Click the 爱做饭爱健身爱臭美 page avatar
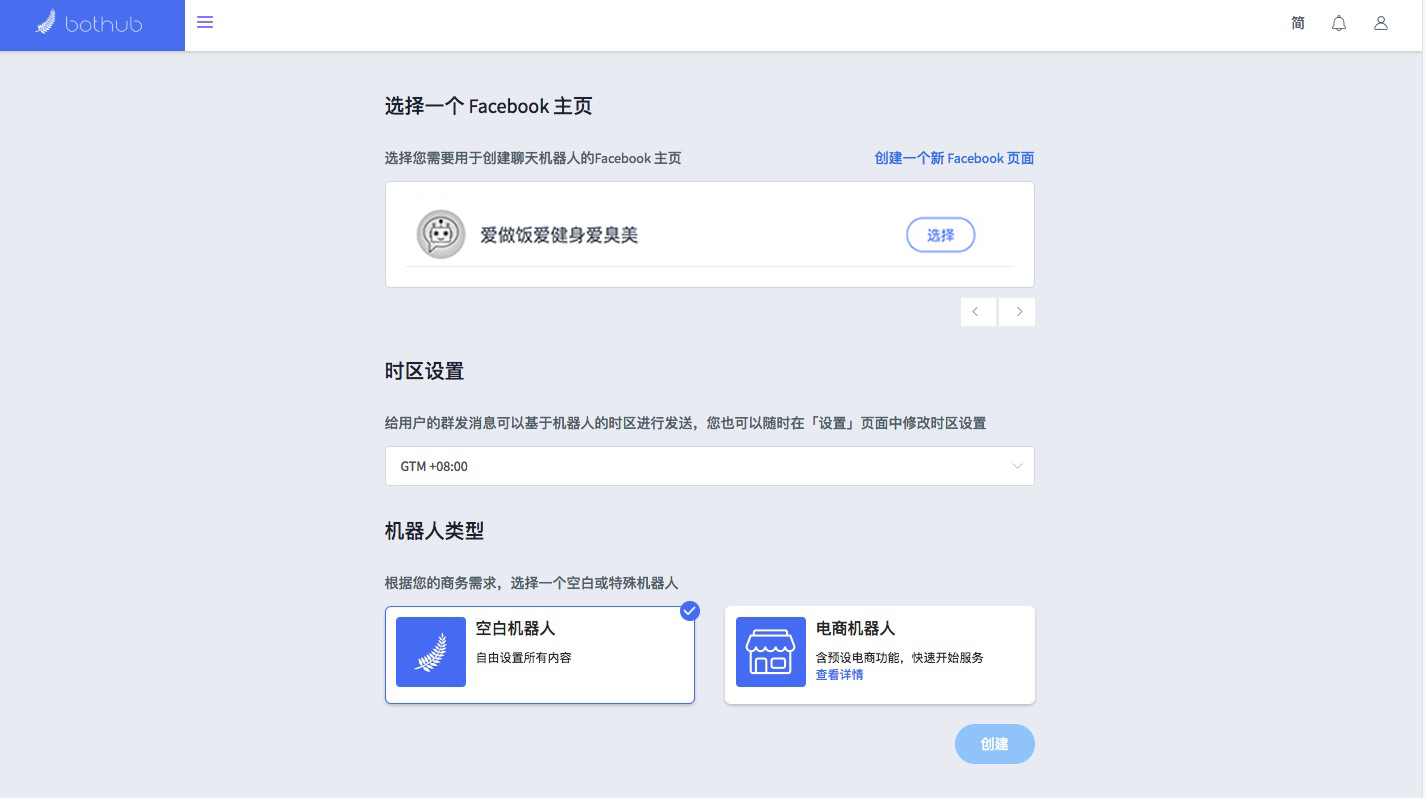Viewport: 1425px width, 798px height. 441,235
